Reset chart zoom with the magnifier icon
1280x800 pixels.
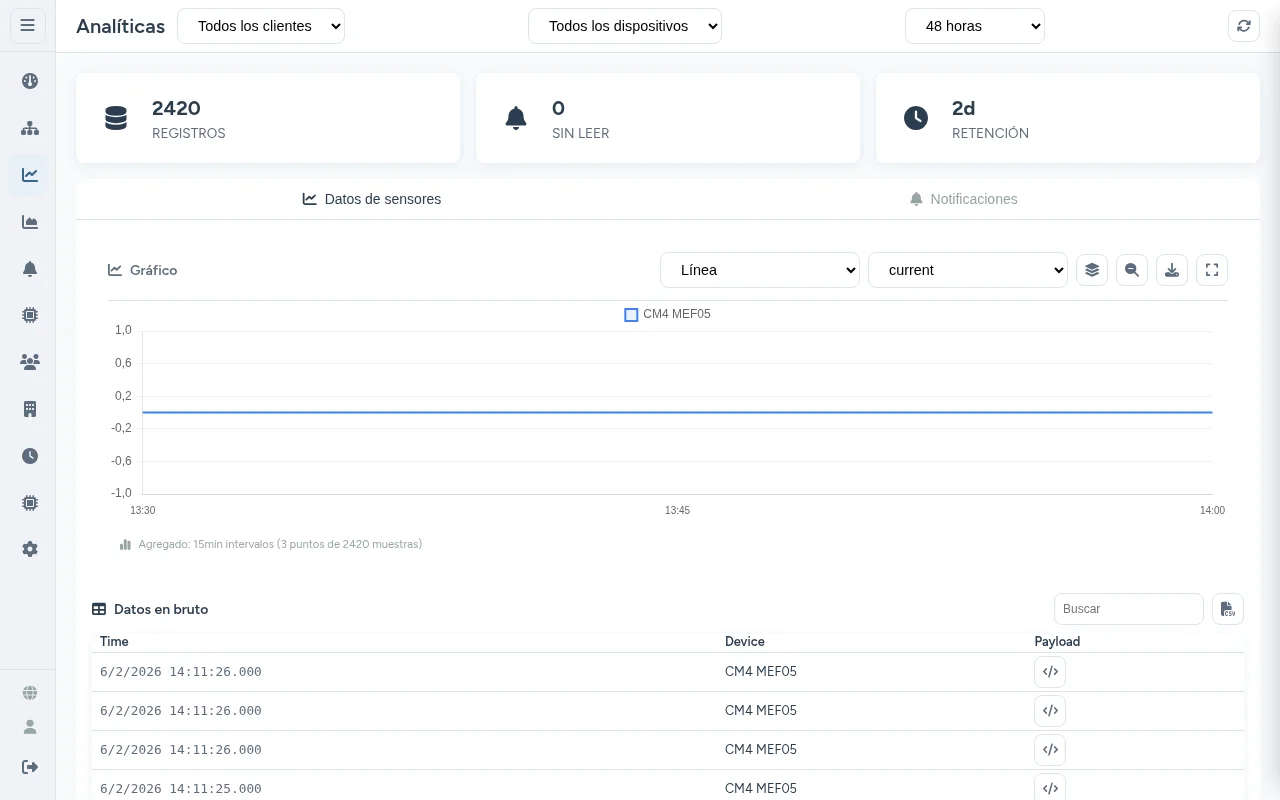1132,270
